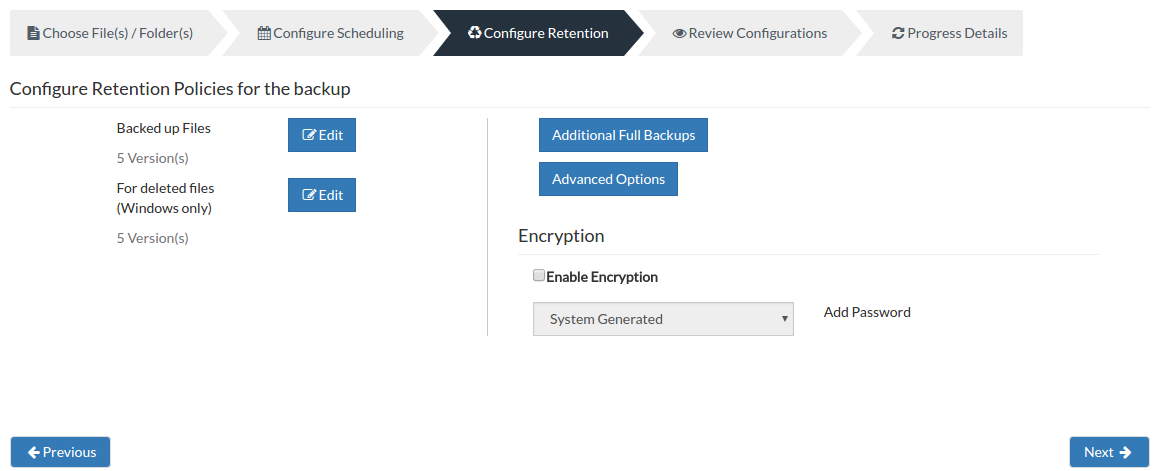
Task: Open the System Generated dropdown
Action: [663, 319]
